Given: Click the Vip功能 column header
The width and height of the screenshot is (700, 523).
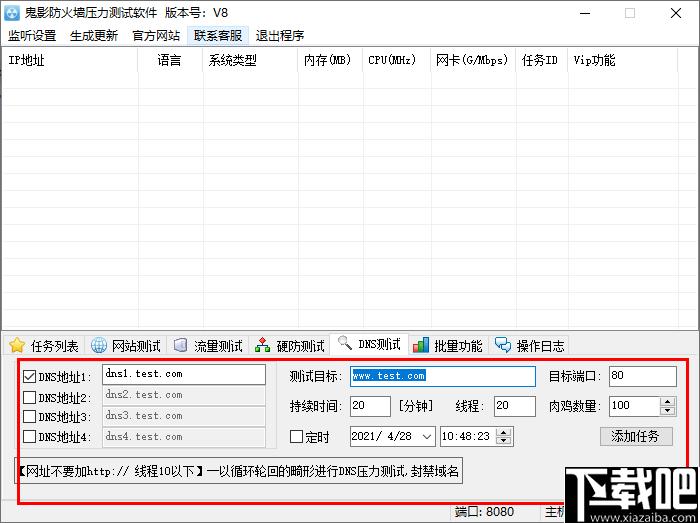Looking at the screenshot, I should pyautogui.click(x=623, y=60).
